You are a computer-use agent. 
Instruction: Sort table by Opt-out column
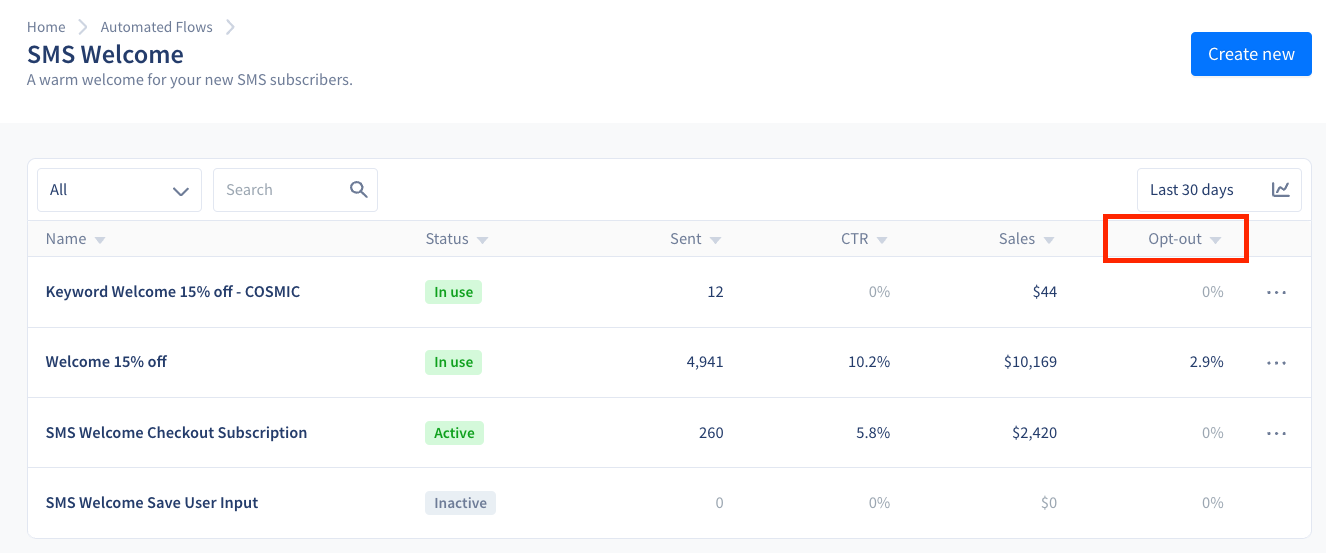coord(1174,239)
